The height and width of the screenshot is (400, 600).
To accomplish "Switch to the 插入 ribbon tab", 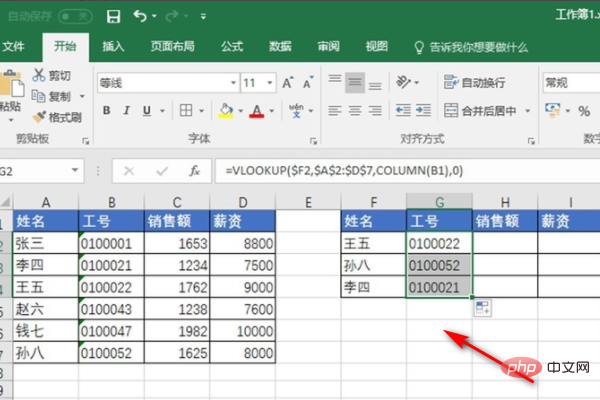I will [113, 46].
